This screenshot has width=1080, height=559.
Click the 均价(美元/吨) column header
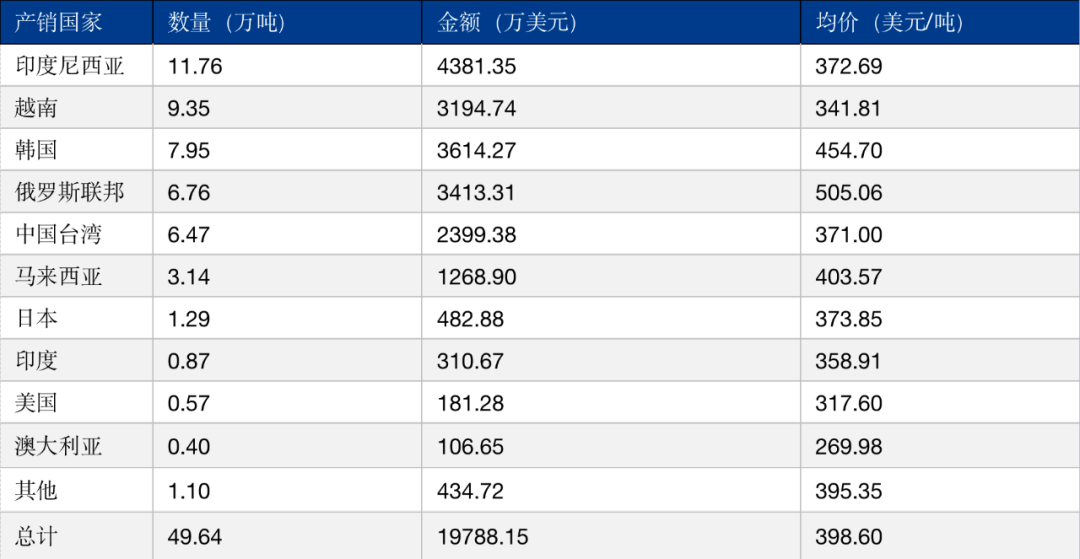889,23
